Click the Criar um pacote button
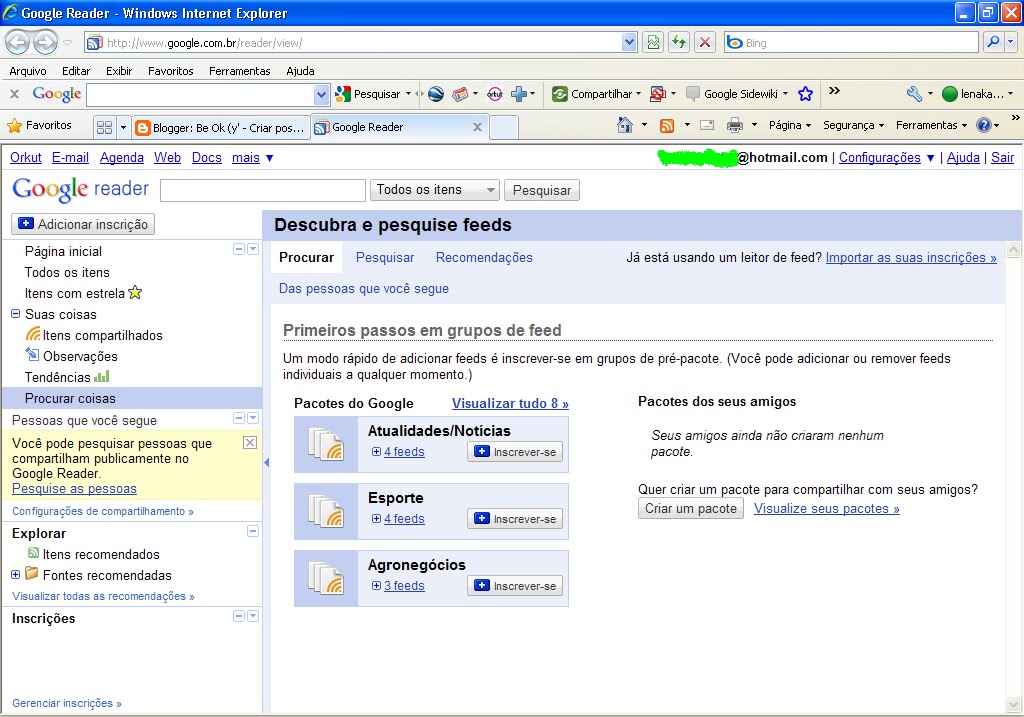The image size is (1024, 717). 691,509
